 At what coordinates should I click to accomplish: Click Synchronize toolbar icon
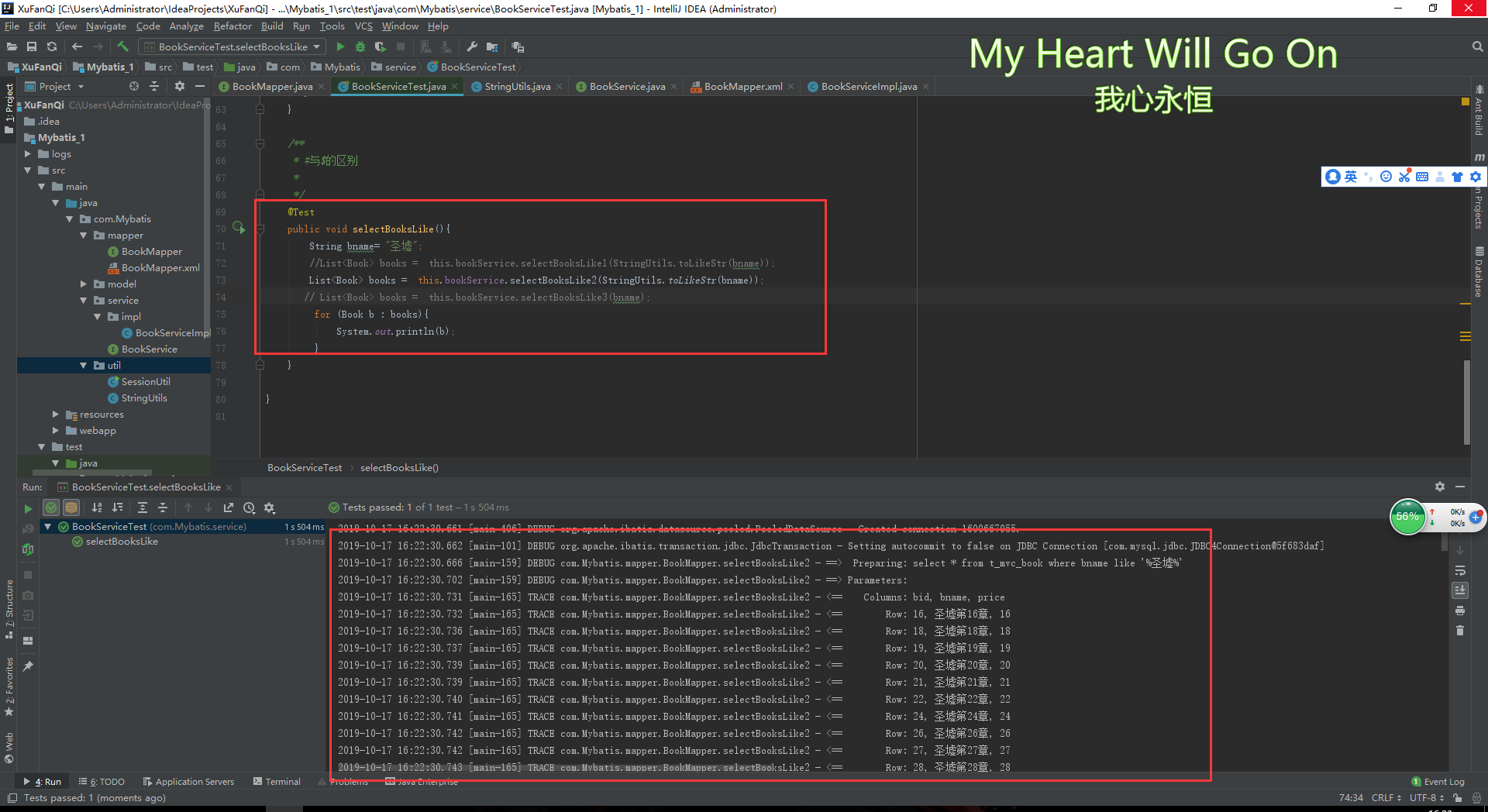[x=52, y=47]
